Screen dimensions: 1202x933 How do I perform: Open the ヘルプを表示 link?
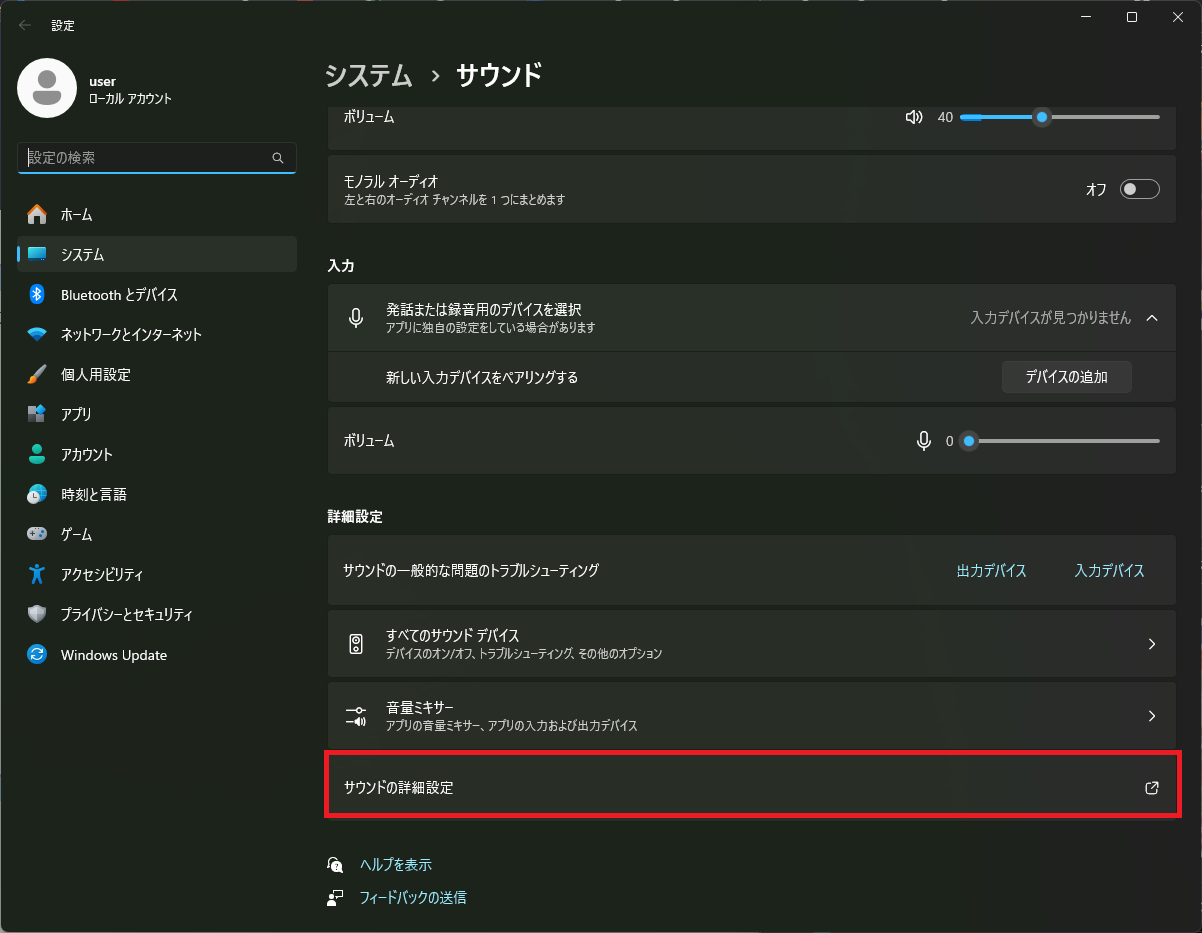396,865
